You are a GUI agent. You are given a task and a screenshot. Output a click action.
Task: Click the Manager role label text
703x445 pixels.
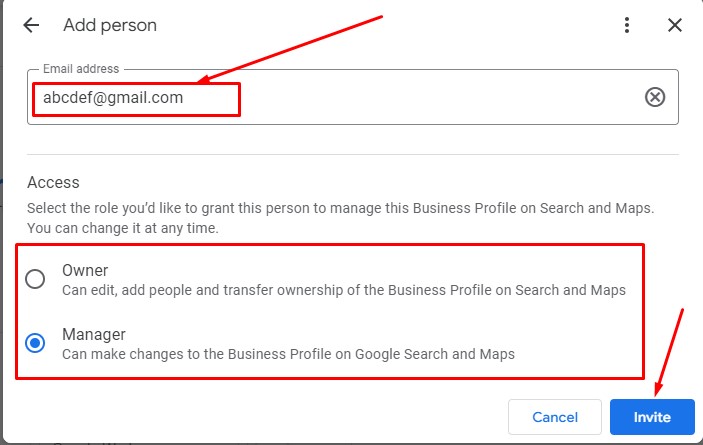pyautogui.click(x=94, y=334)
